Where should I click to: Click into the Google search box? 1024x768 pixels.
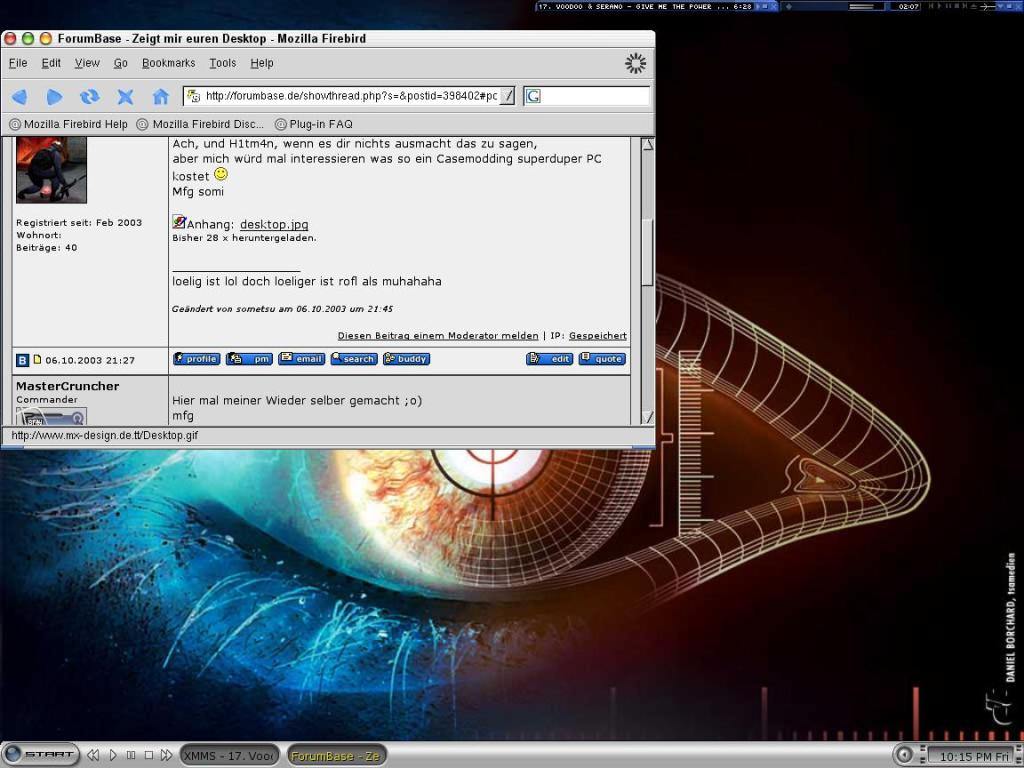pyautogui.click(x=595, y=97)
